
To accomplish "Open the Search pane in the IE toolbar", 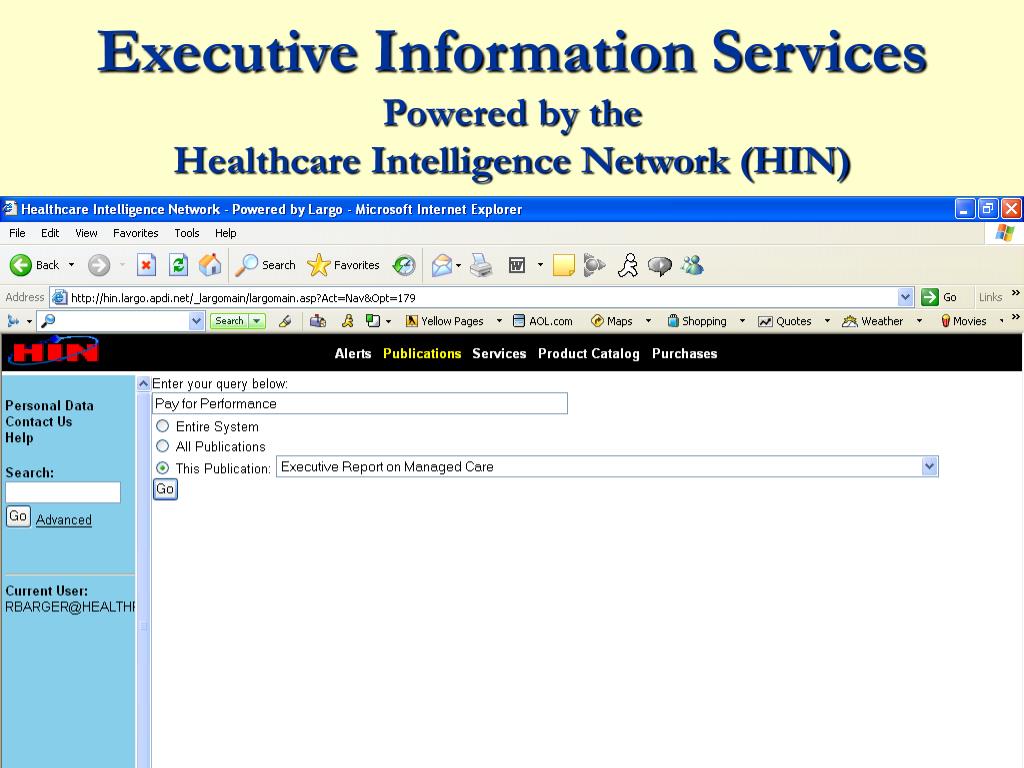I will click(x=266, y=265).
